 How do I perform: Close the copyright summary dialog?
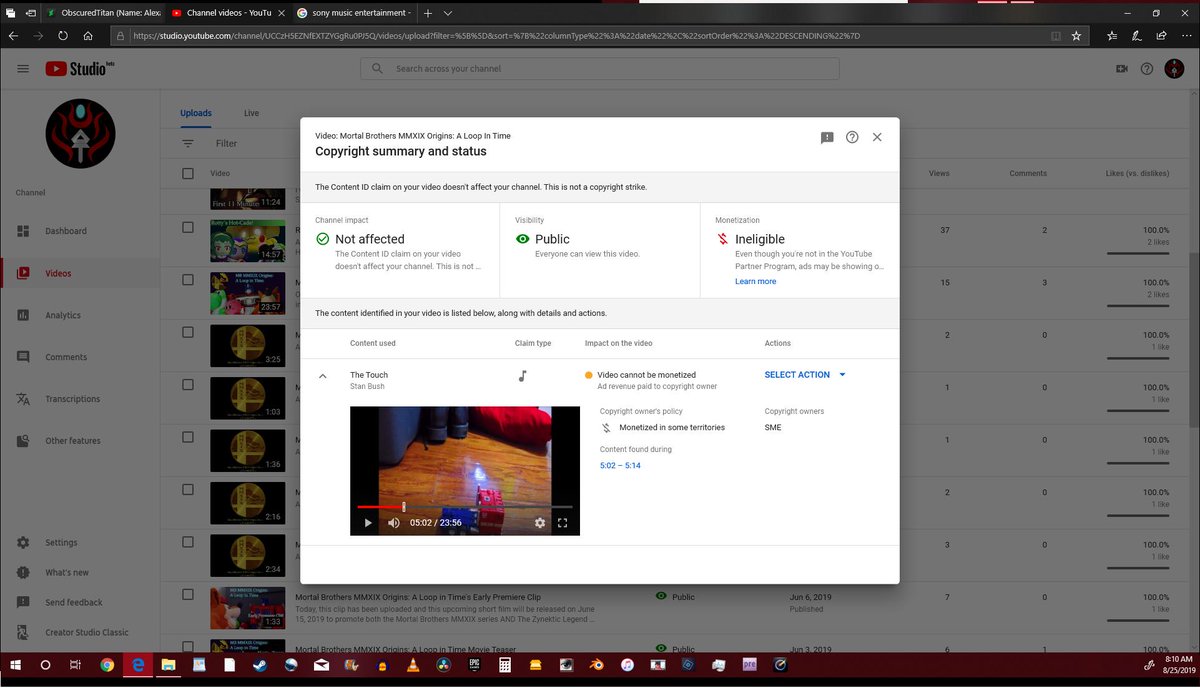tap(877, 137)
